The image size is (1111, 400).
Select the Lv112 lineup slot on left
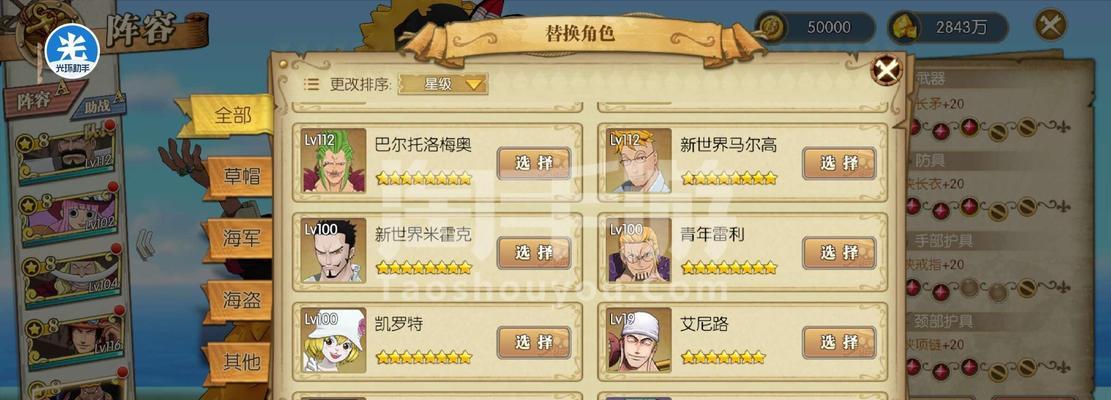coord(66,156)
